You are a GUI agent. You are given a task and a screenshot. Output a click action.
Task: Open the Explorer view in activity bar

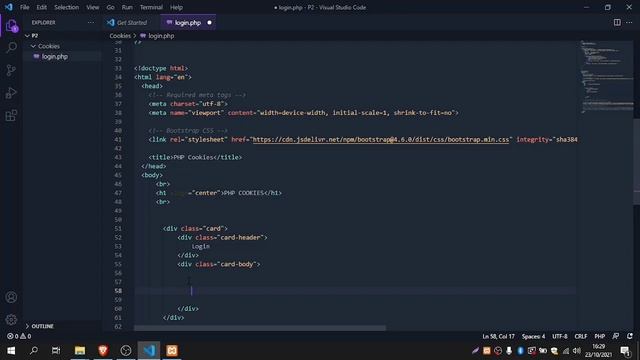[x=11, y=26]
